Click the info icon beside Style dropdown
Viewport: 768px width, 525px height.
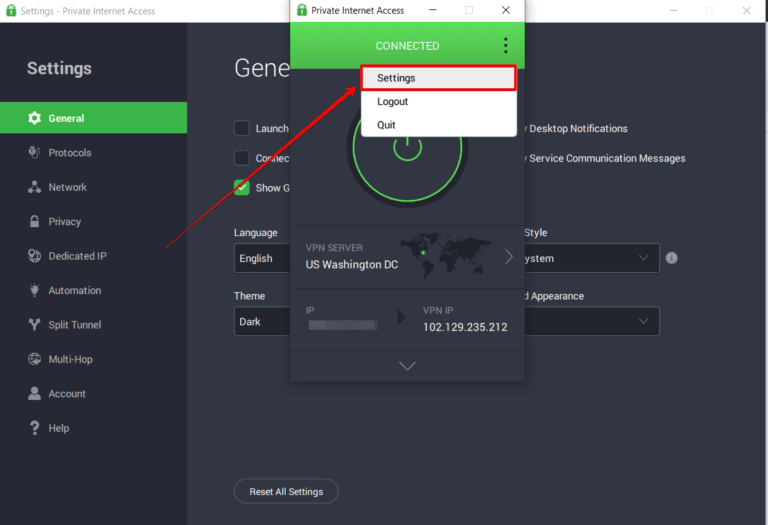point(672,258)
